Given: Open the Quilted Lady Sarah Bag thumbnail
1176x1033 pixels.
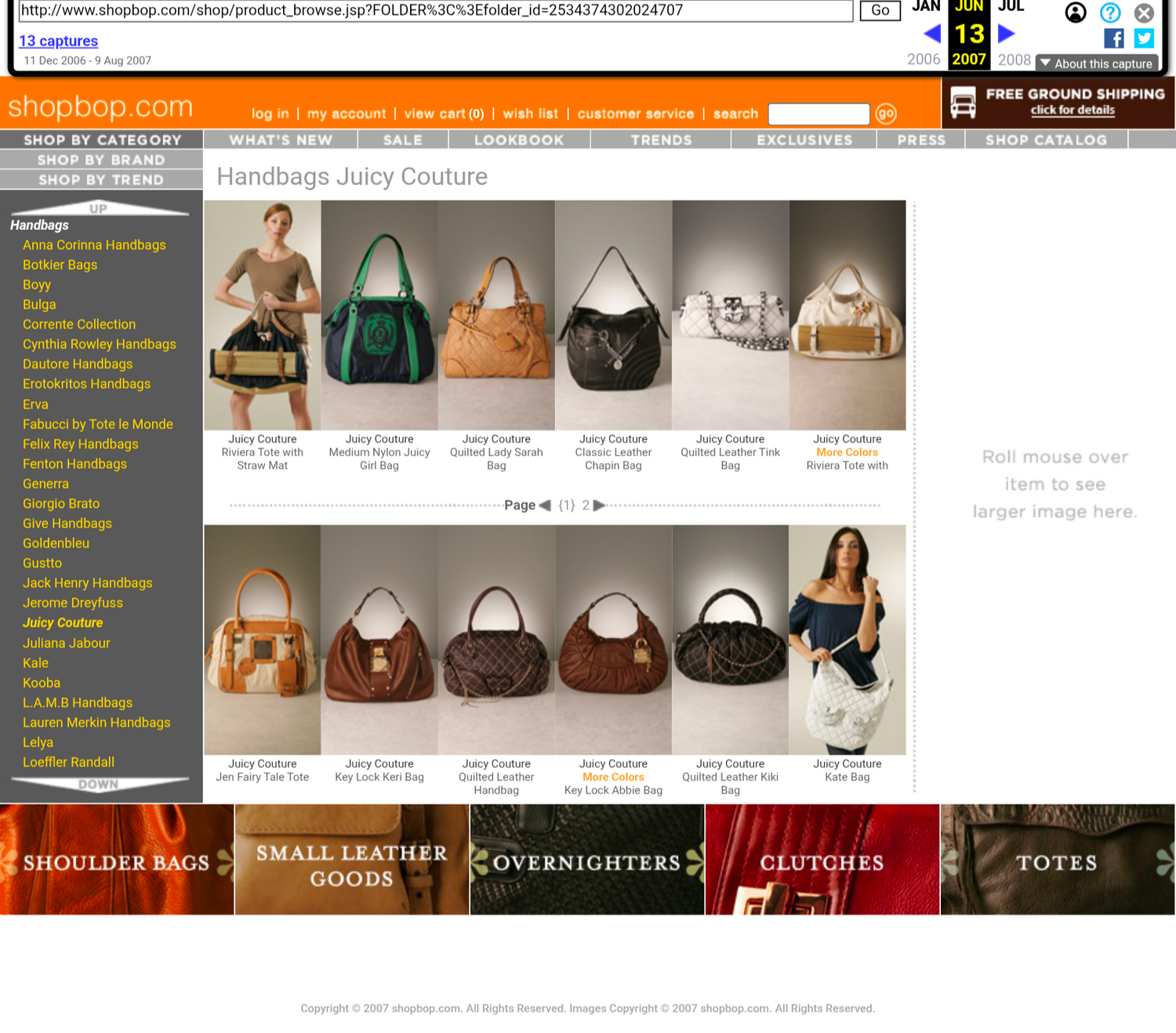Looking at the screenshot, I should 496,315.
